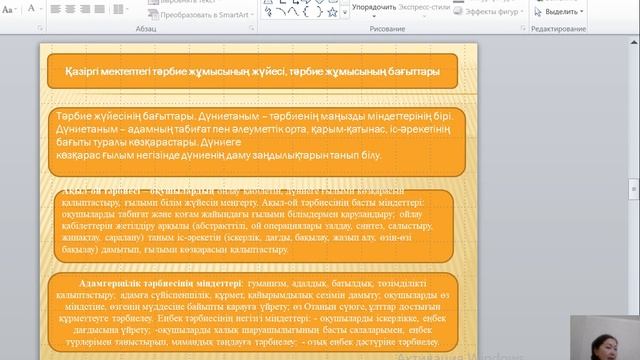This screenshot has width=640, height=360.
Task: Select the curve shape
Action: (293, 12)
